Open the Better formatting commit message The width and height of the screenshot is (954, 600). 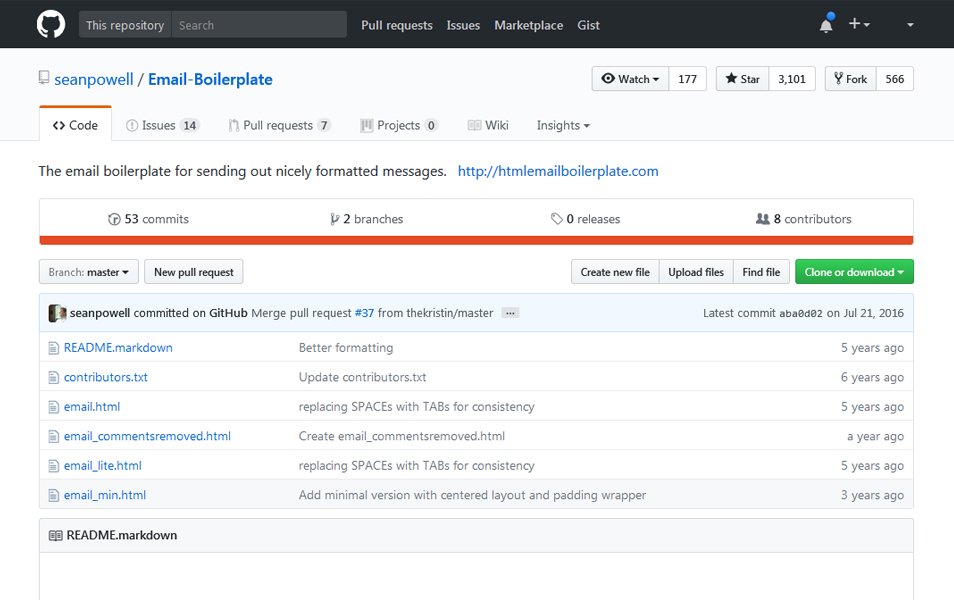[x=346, y=347]
